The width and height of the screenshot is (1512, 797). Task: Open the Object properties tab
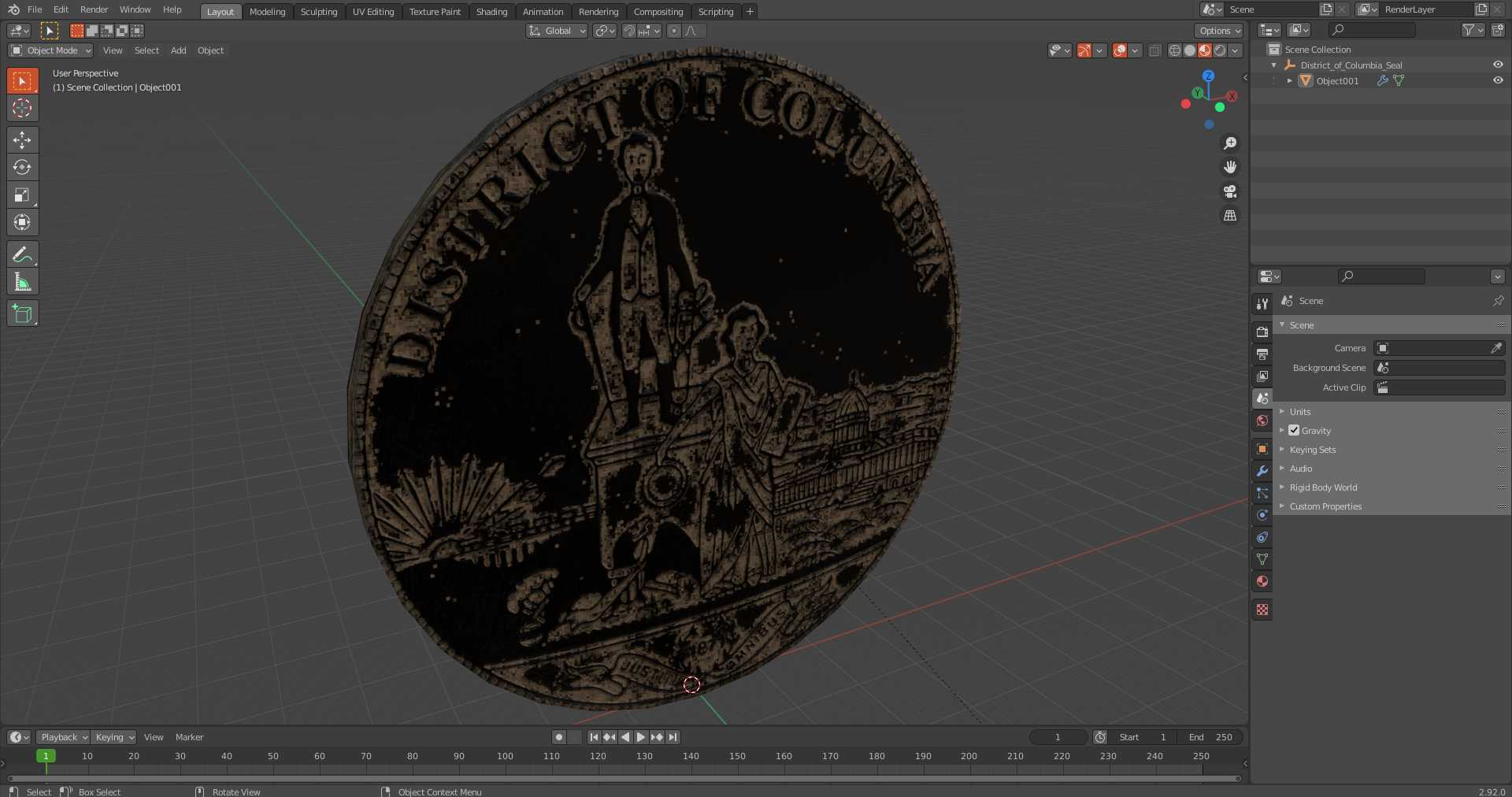pyautogui.click(x=1262, y=449)
